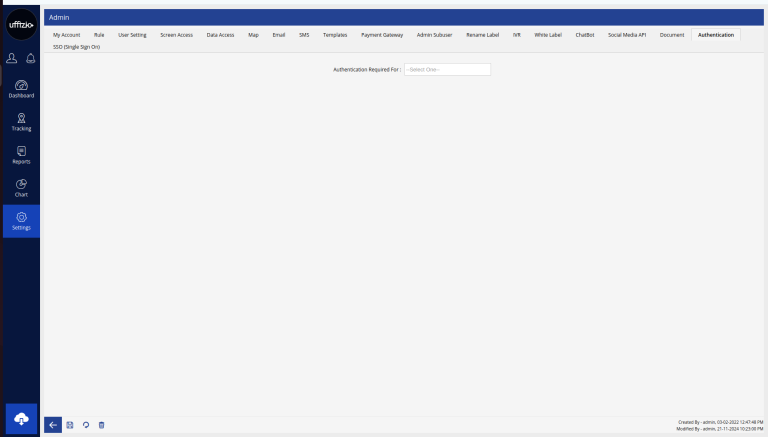
Task: Click the cloud download icon
Action: click(x=21, y=418)
